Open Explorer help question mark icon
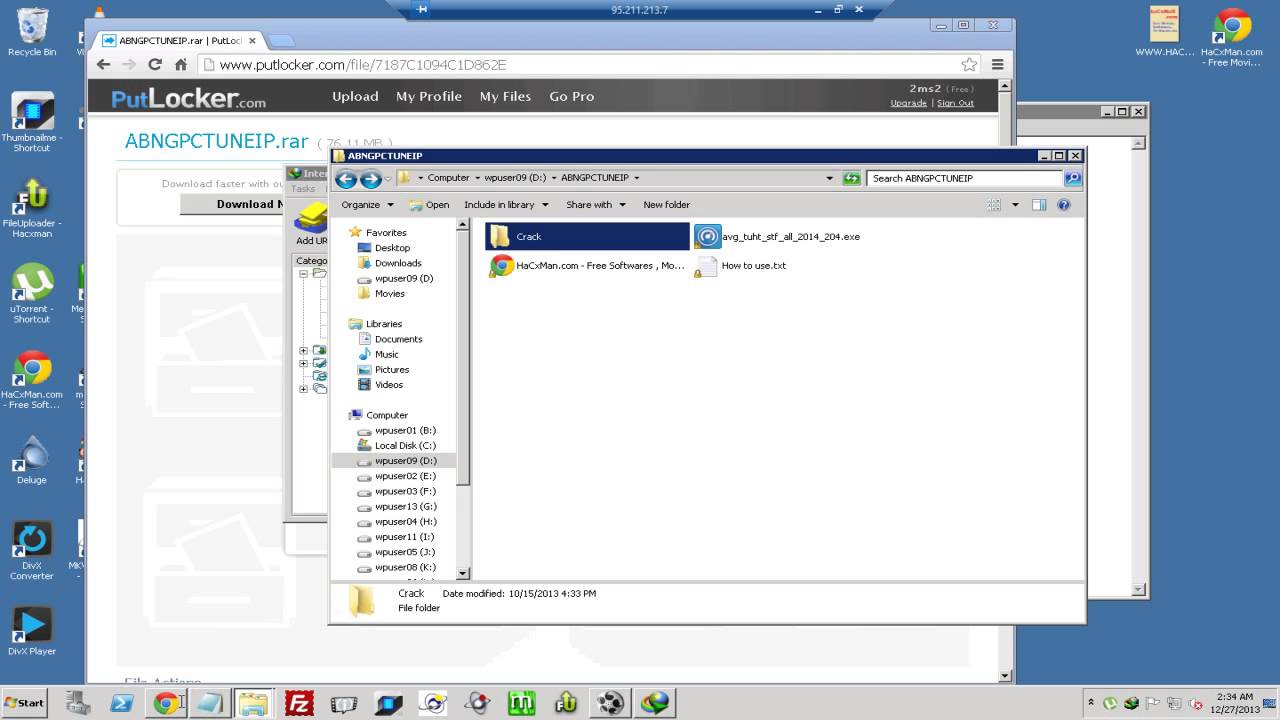The image size is (1280, 720). [1063, 204]
